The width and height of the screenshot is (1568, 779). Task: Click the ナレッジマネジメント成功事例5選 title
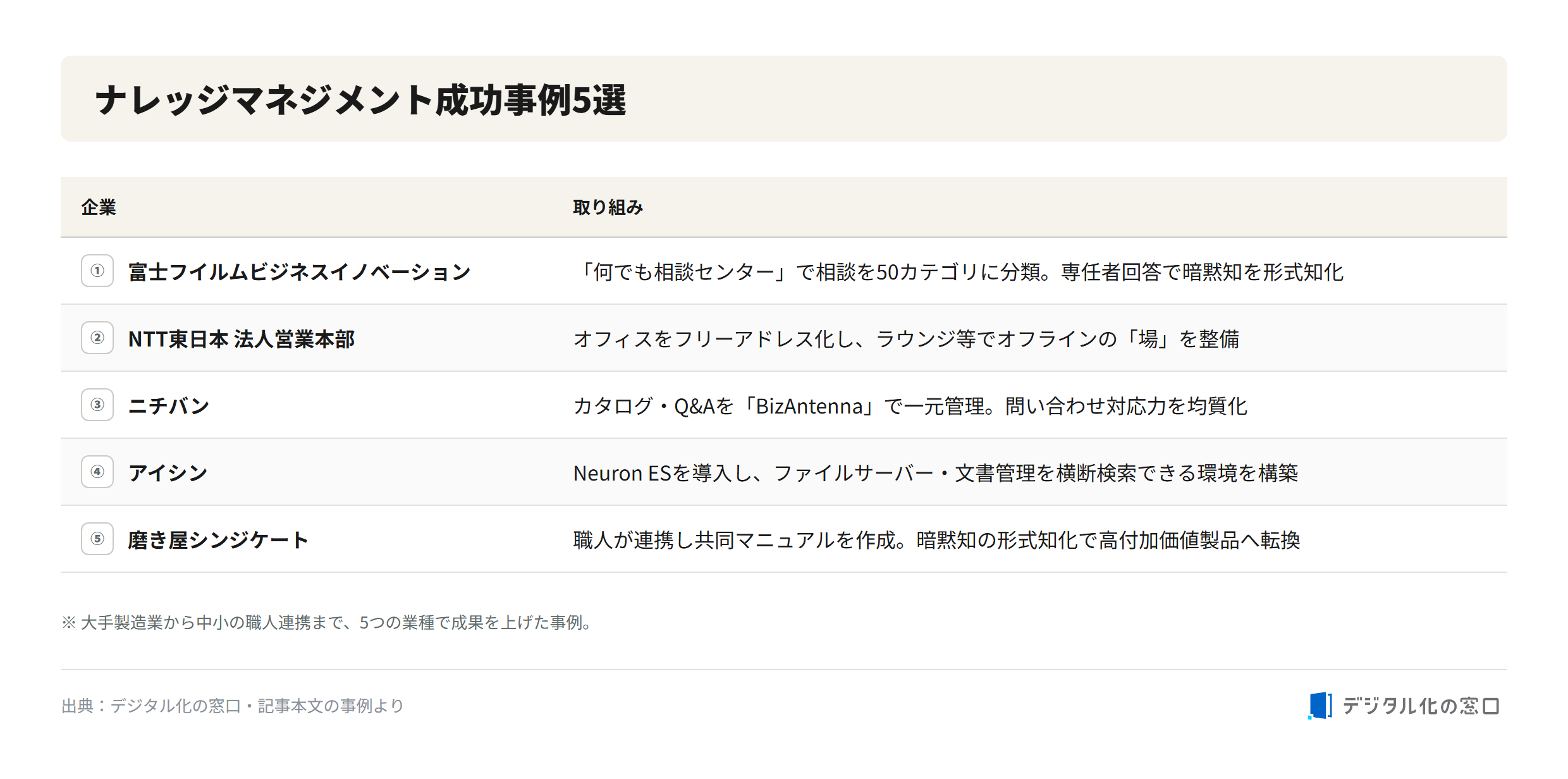[360, 100]
